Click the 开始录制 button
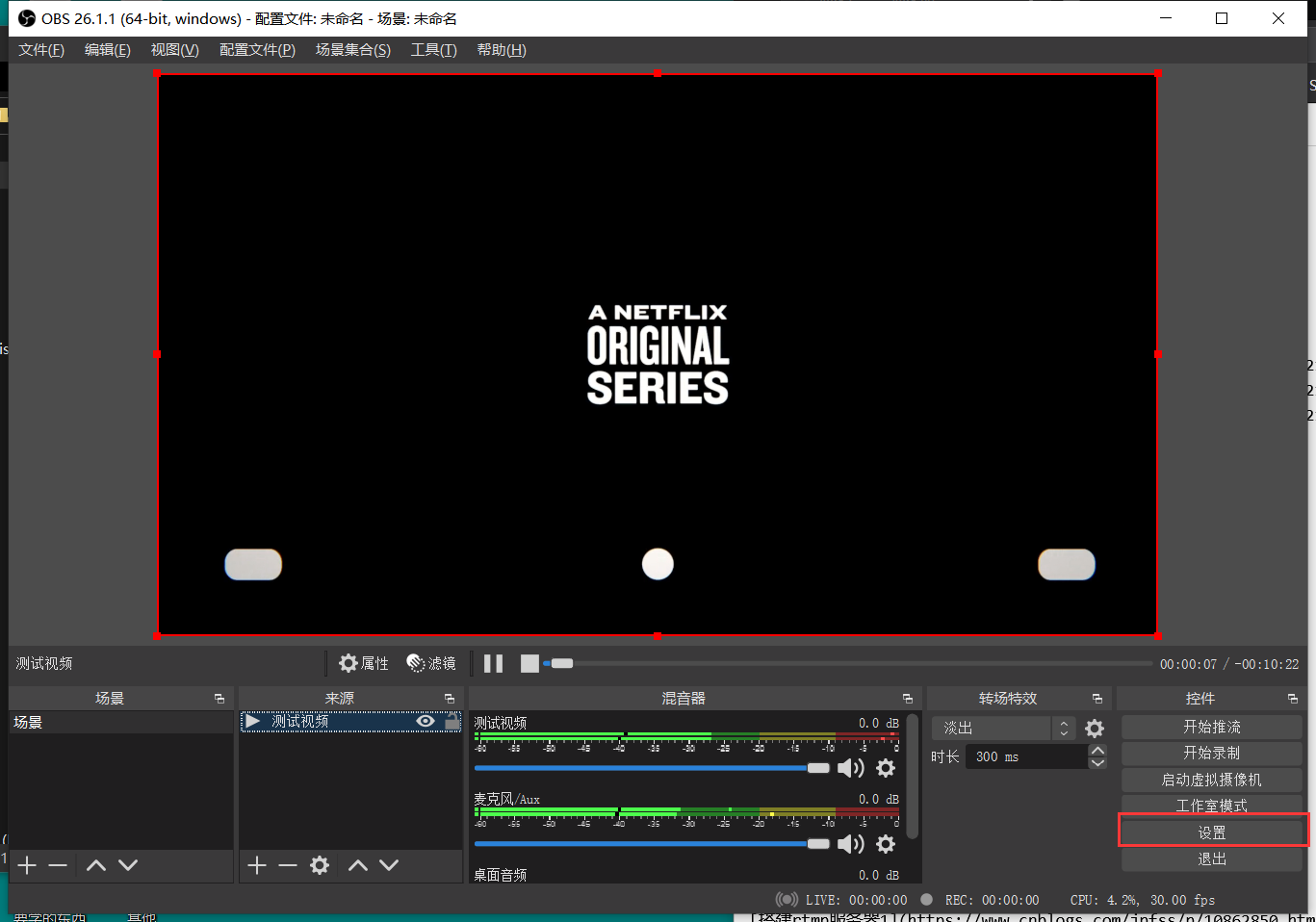Screen dimensions: 1316x922 coord(1211,754)
